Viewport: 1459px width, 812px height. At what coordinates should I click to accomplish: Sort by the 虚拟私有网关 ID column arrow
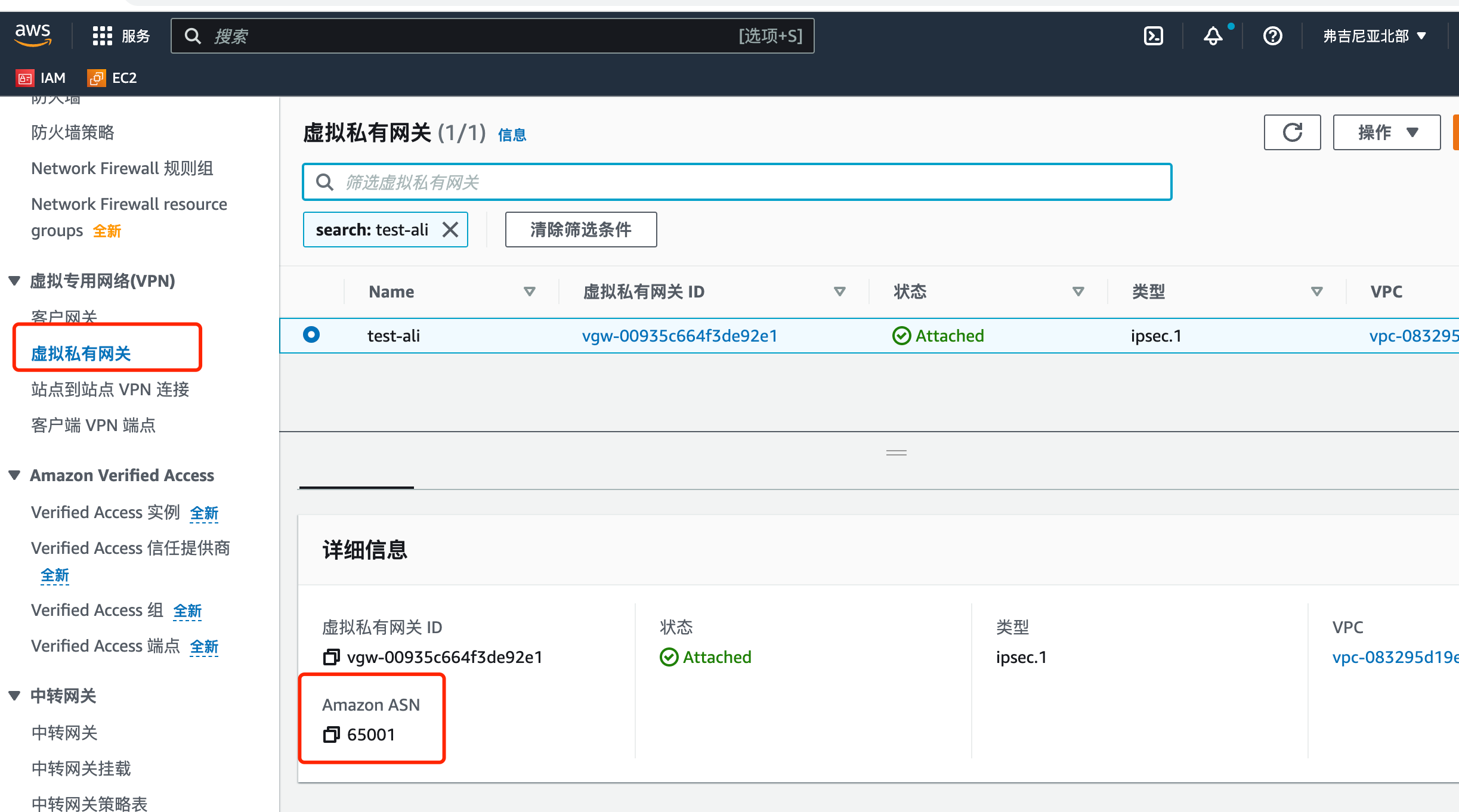point(839,292)
